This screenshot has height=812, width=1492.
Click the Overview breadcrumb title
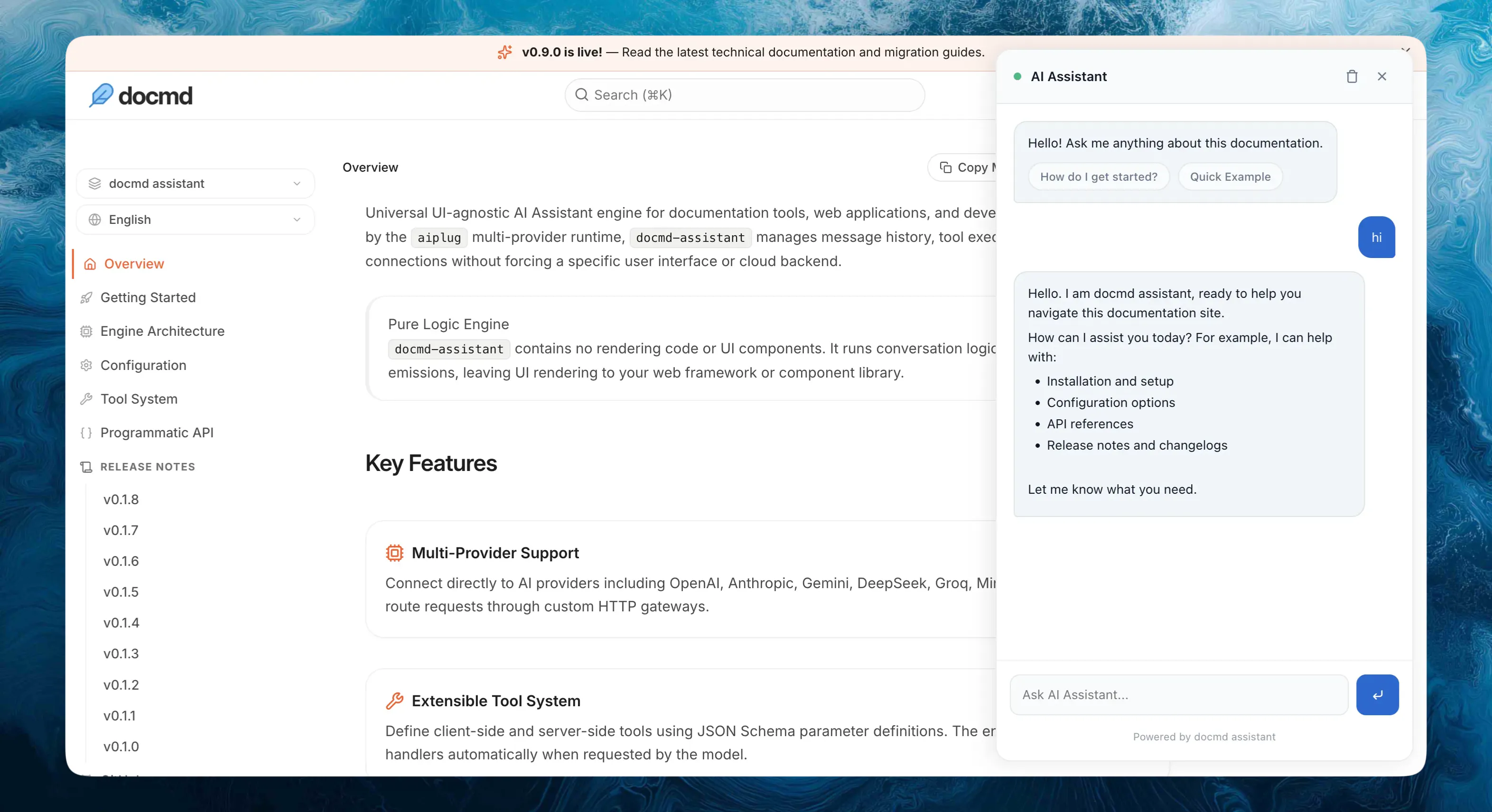370,167
